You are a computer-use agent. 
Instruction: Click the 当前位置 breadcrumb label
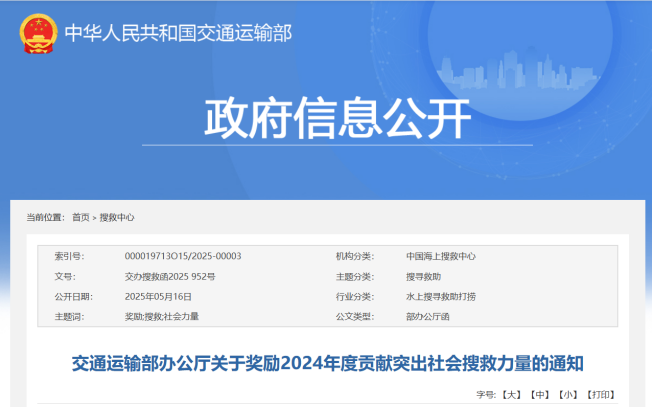(x=44, y=217)
